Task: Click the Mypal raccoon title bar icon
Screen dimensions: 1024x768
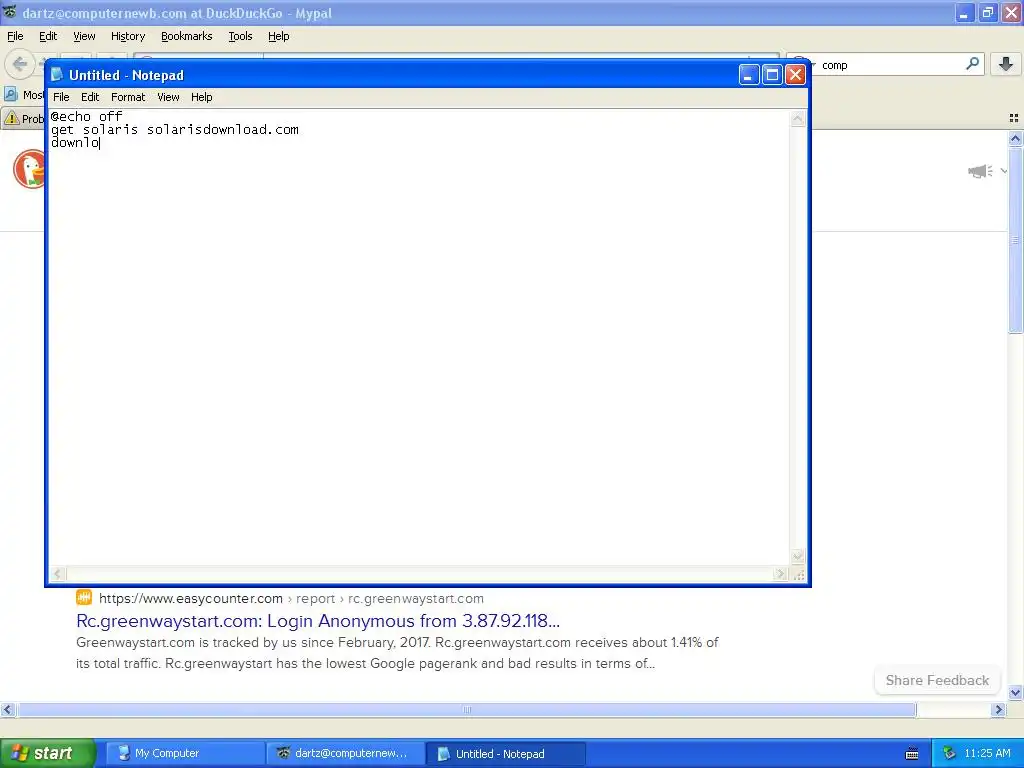Action: click(10, 12)
